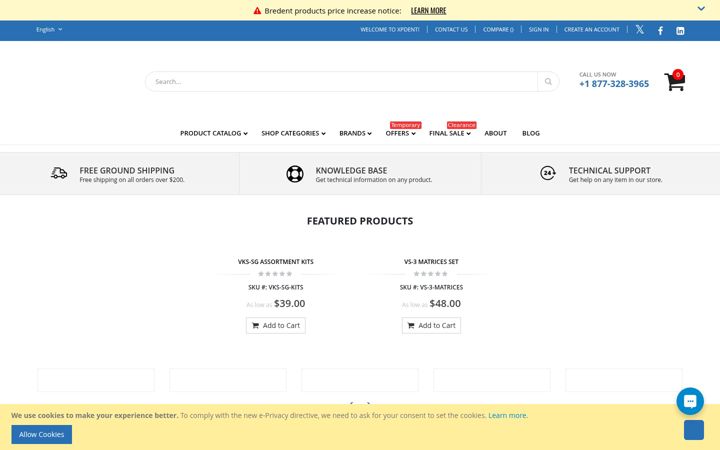The image size is (720, 450).
Task: Expand the Brands menu
Action: pyautogui.click(x=355, y=133)
